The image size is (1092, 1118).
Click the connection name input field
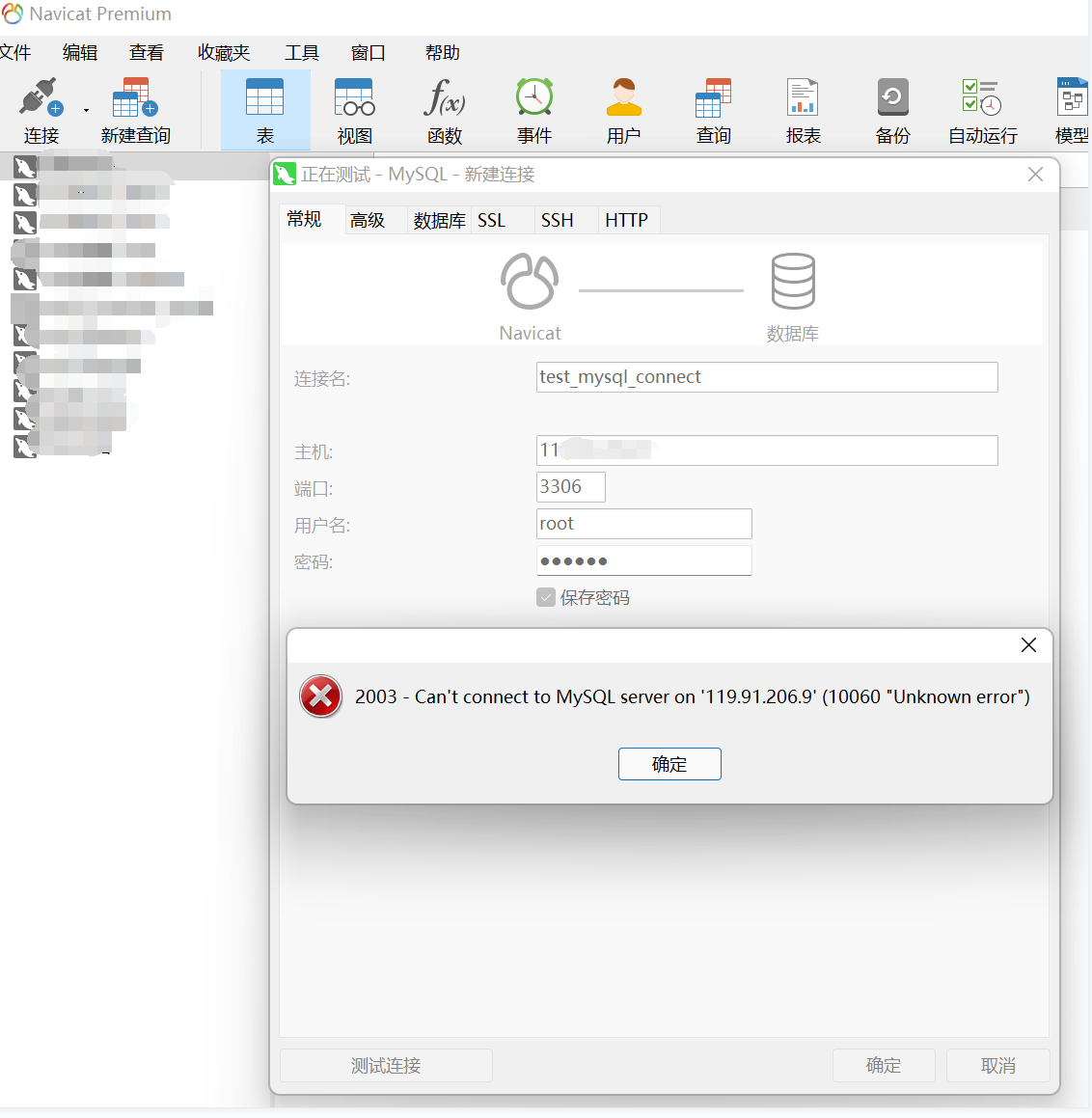click(766, 377)
